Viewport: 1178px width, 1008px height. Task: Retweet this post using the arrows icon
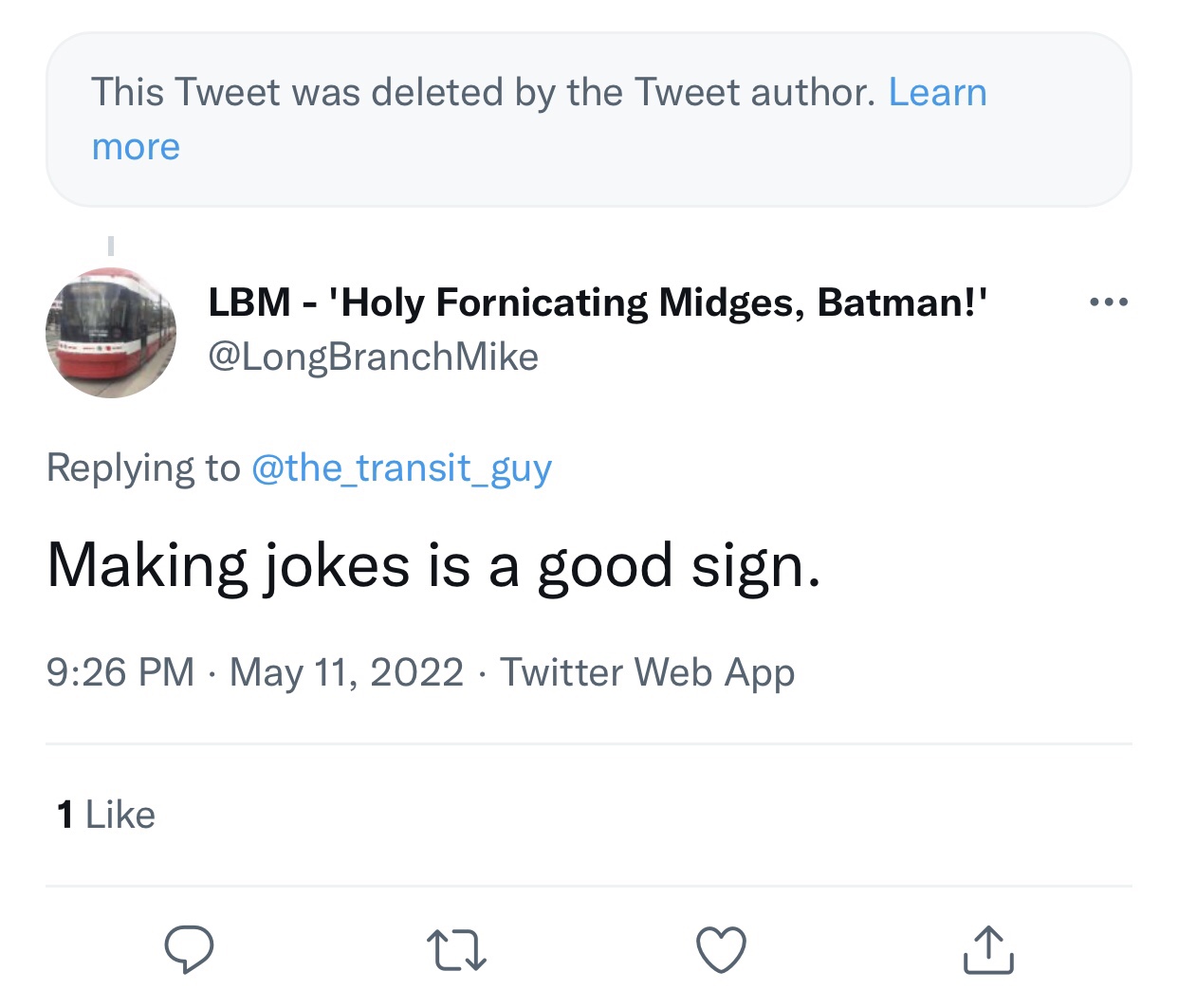click(456, 950)
